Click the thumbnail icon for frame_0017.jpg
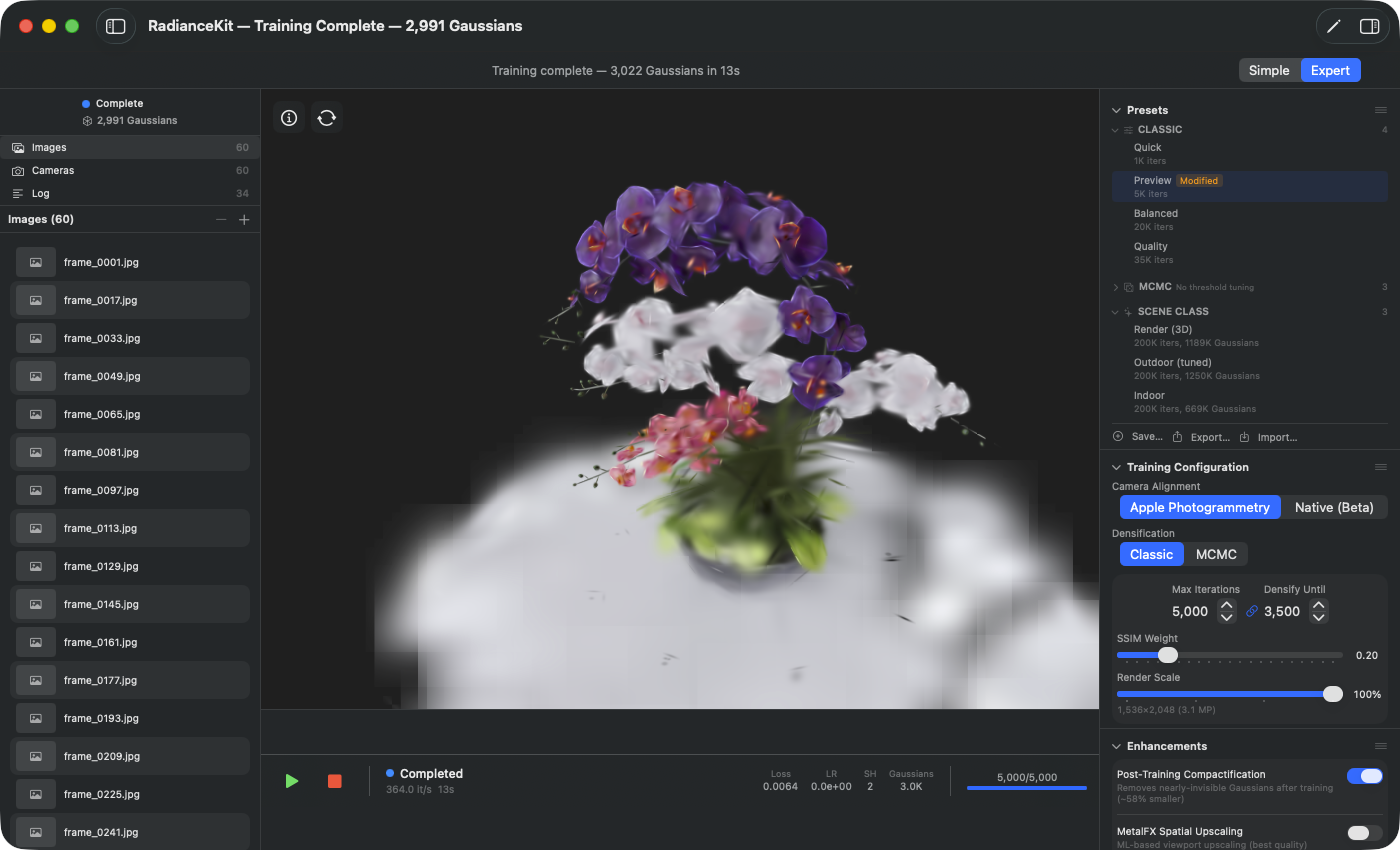 tap(36, 300)
